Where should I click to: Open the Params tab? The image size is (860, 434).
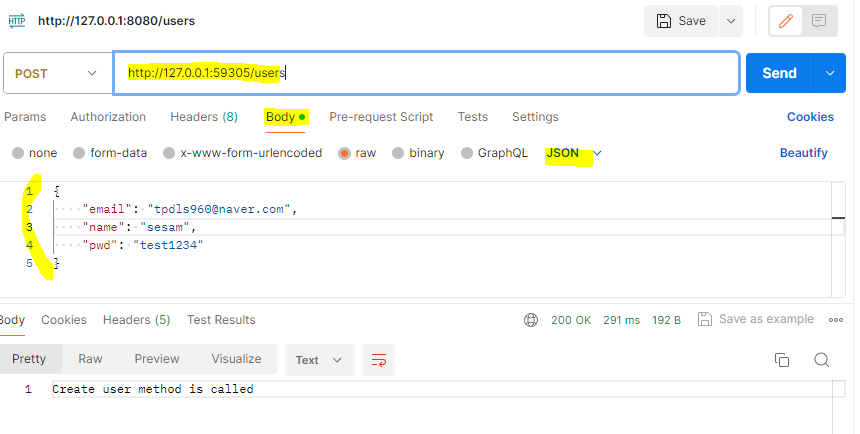(25, 117)
